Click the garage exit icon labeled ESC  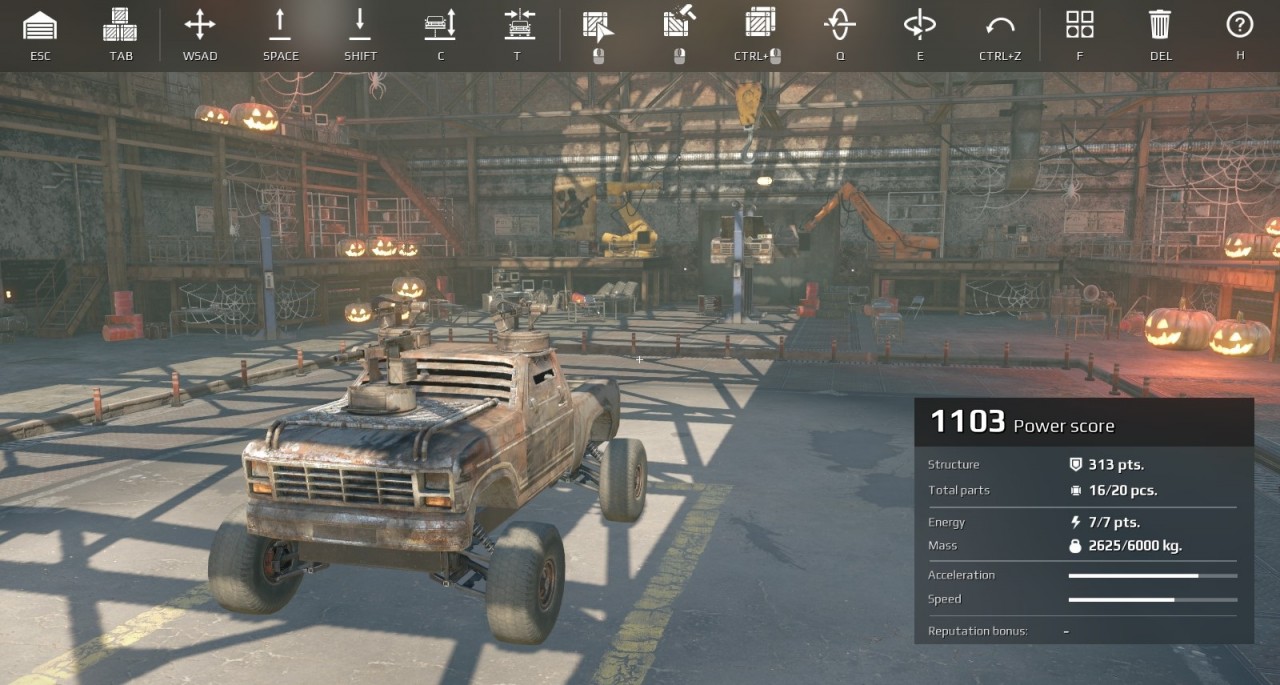click(40, 25)
